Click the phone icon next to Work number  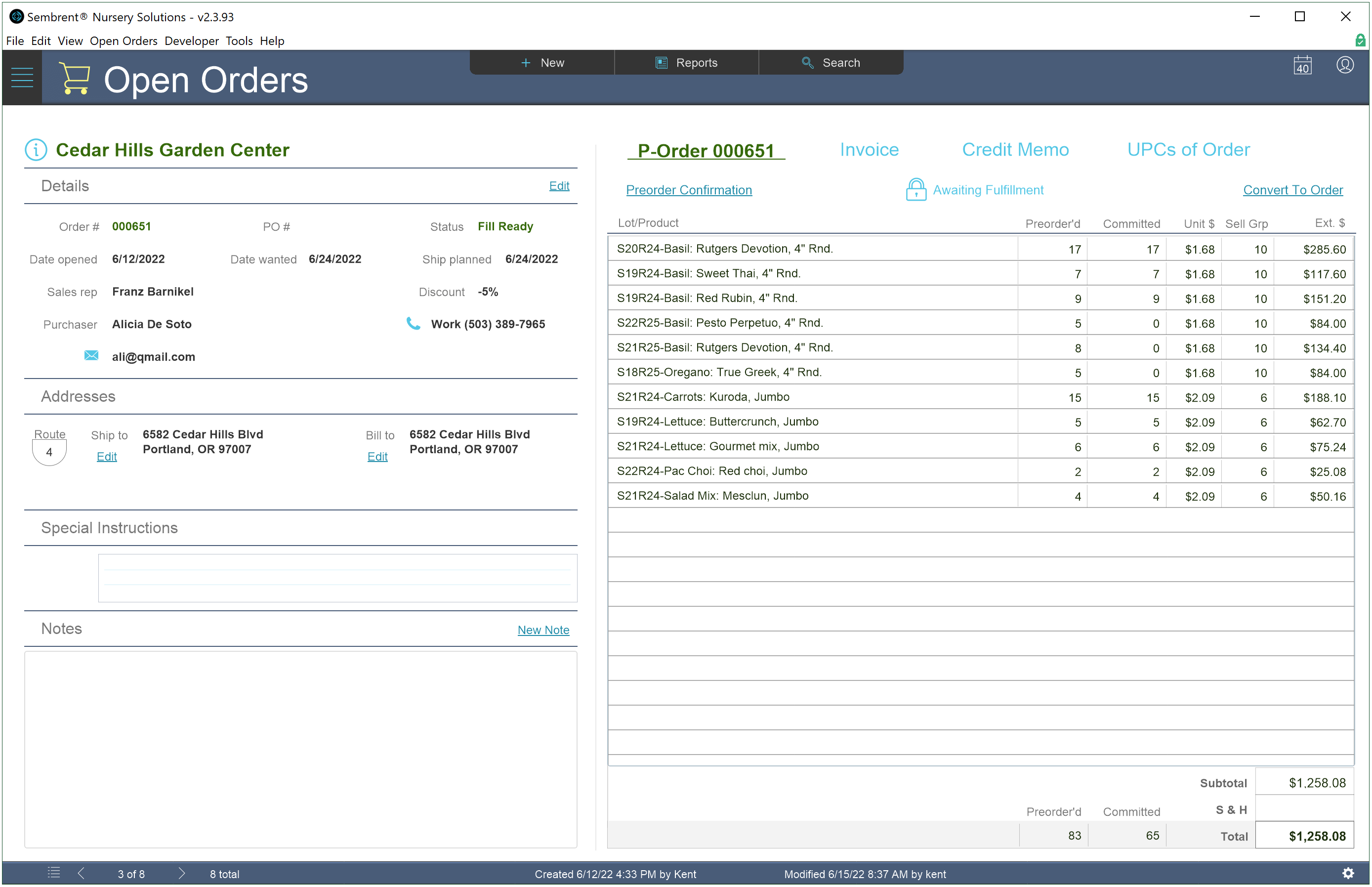click(x=413, y=323)
